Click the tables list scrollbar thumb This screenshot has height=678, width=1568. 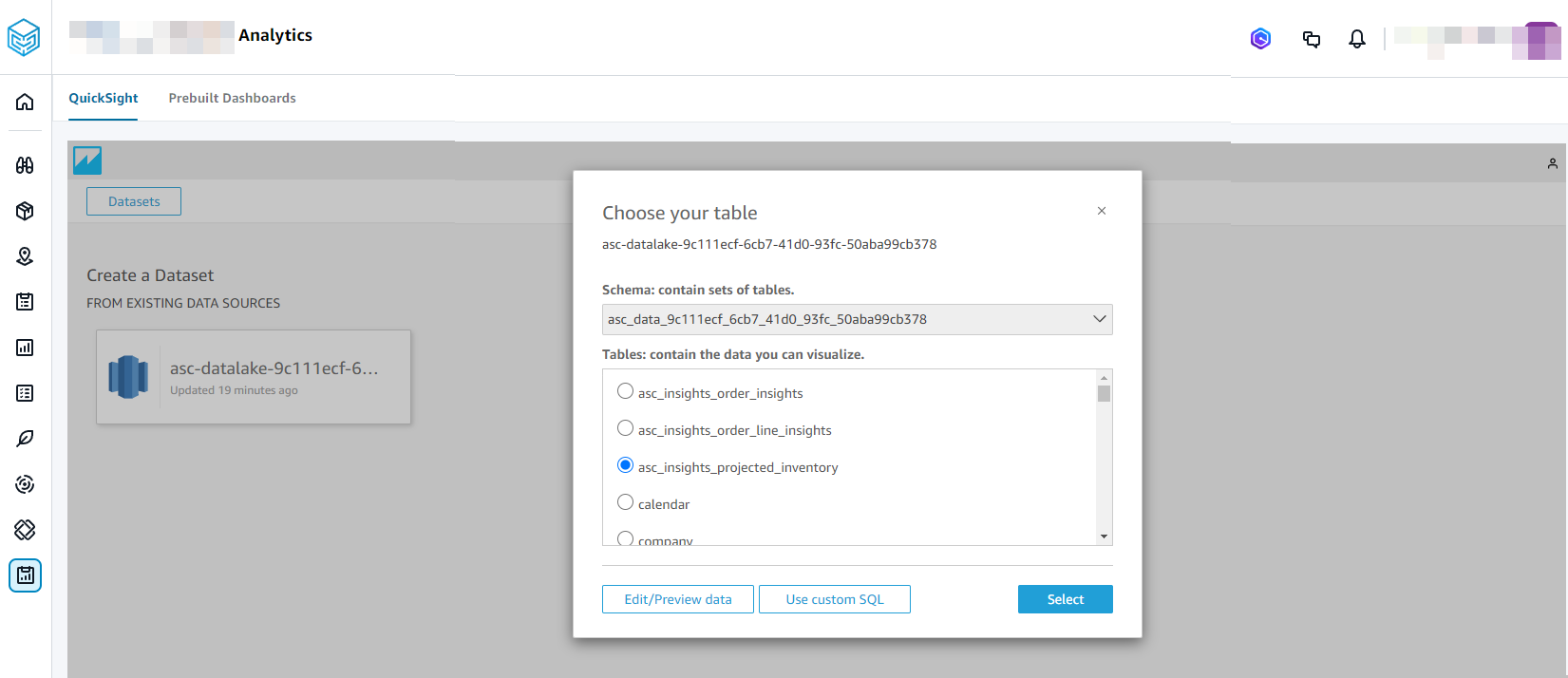(1104, 394)
